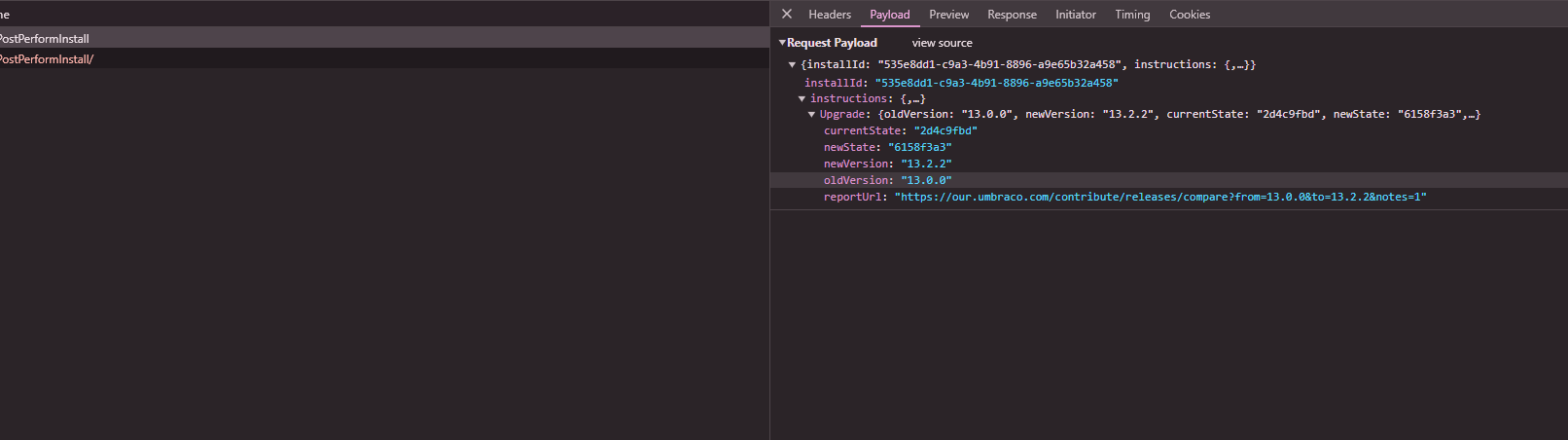Collapse the Upgrade object node

[x=811, y=115]
